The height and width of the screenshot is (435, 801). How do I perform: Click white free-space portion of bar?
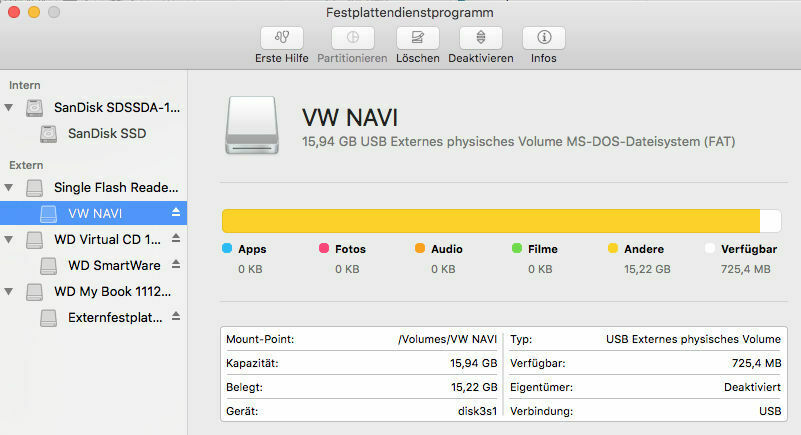770,221
